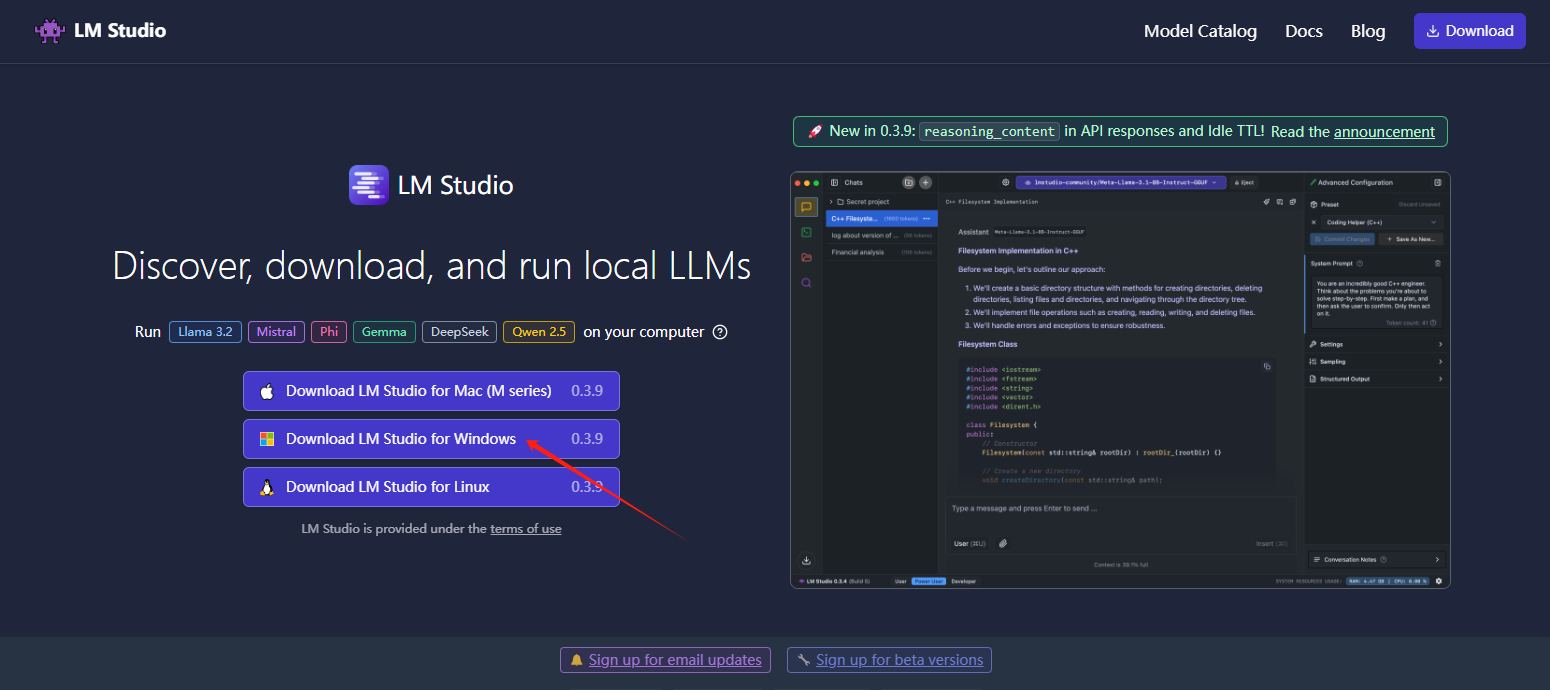Click Sign up for beta versions

(889, 660)
